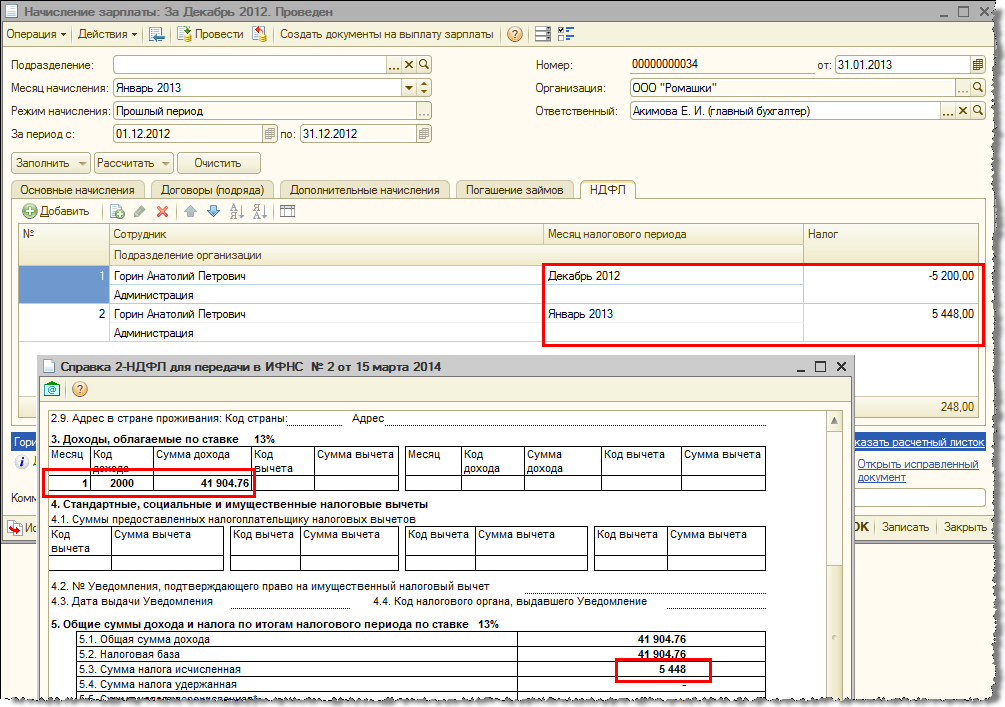
Task: Open the Месяц начисления dropdown arrow
Action: click(x=409, y=88)
